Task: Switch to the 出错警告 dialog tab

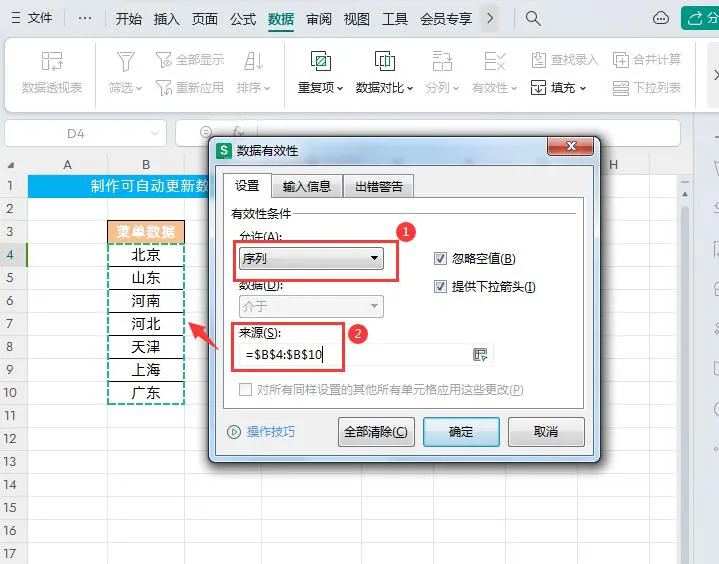Action: (379, 187)
